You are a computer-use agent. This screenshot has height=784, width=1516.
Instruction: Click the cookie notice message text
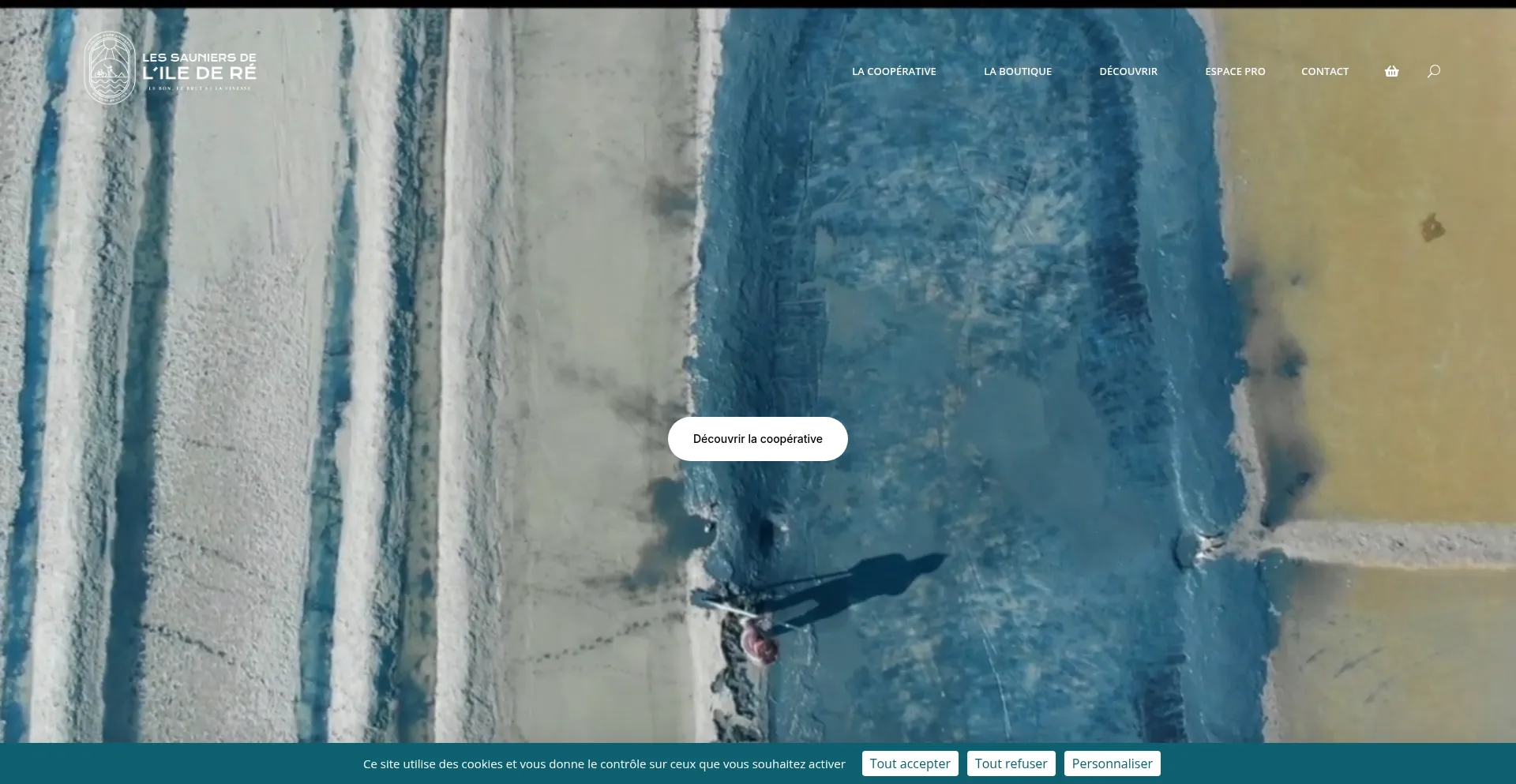603,764
